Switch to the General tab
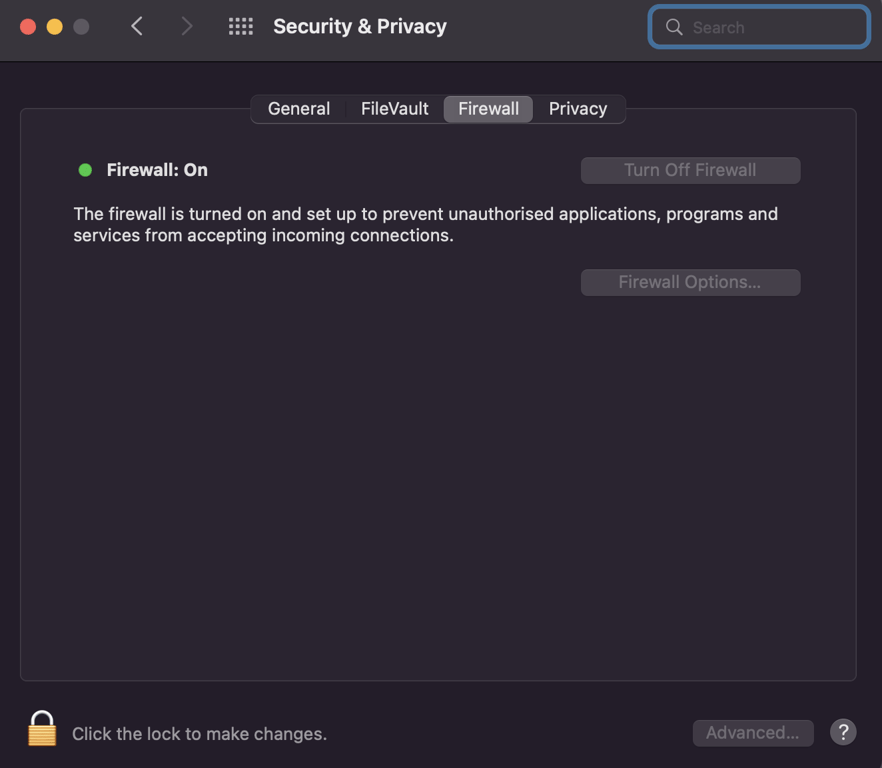The height and width of the screenshot is (768, 882). click(x=299, y=108)
